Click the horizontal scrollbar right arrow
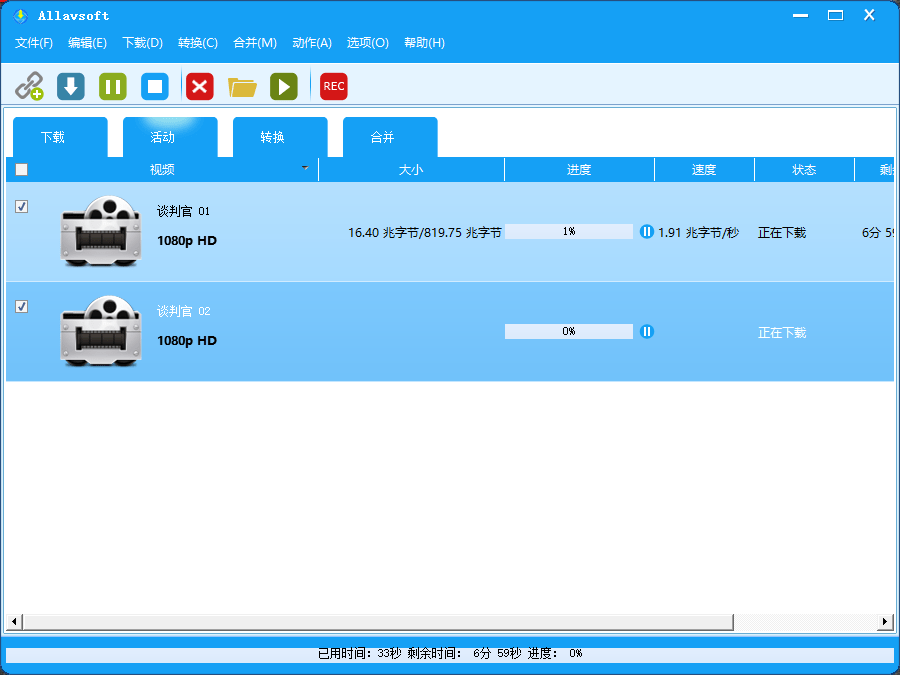Viewport: 900px width, 675px height. [x=886, y=622]
